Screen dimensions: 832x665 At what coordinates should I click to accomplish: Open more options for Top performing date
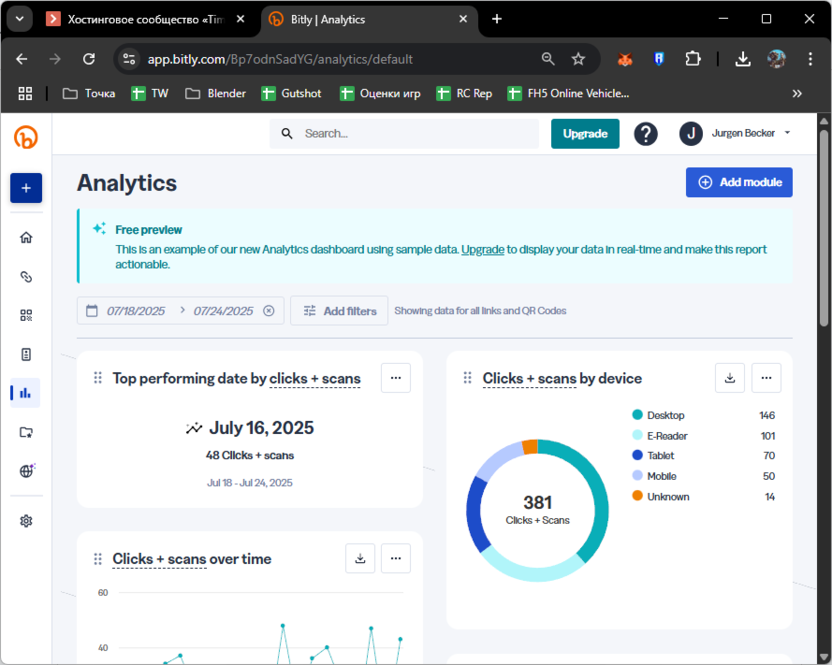coord(396,378)
